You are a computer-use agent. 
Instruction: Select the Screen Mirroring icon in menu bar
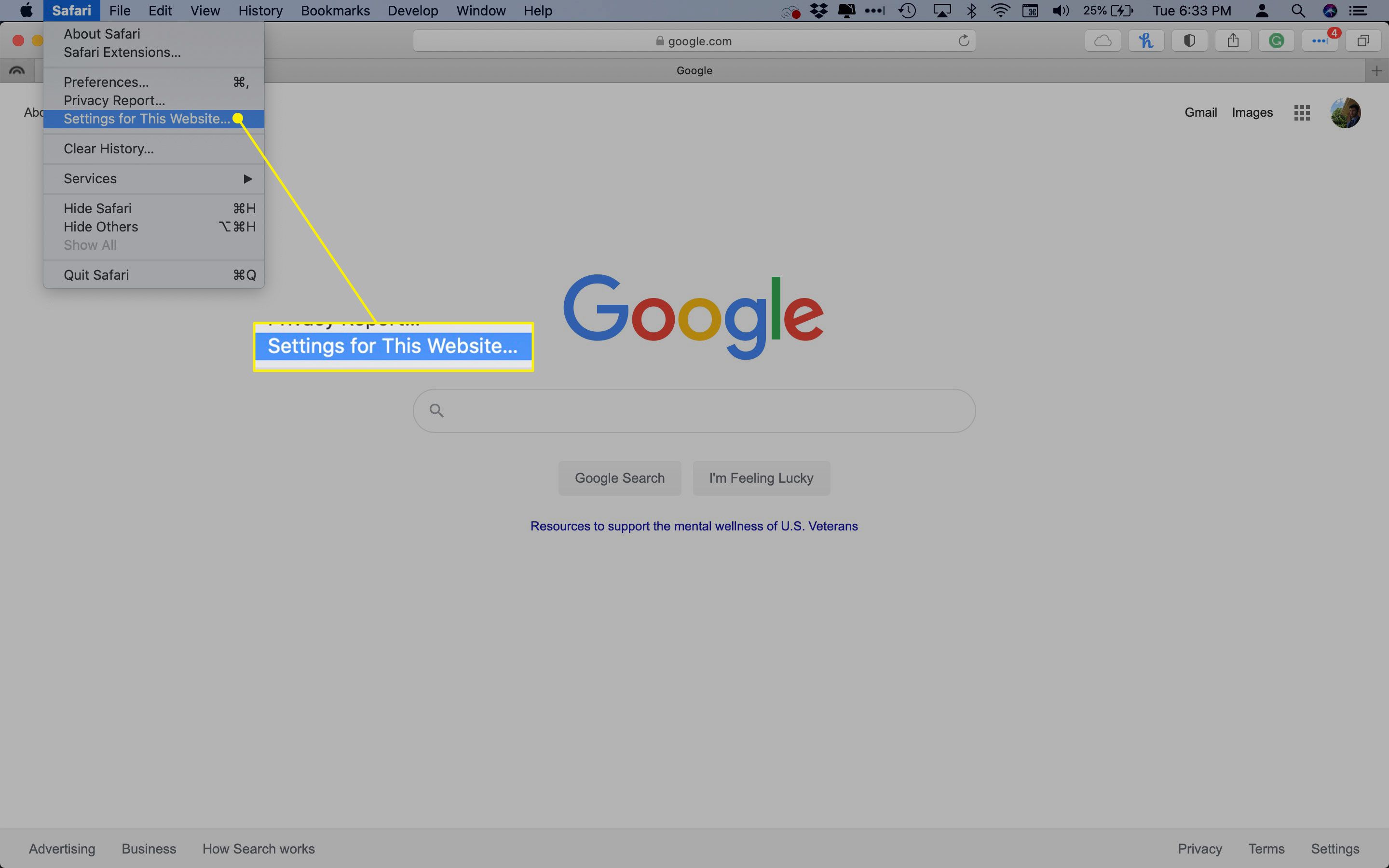942,10
